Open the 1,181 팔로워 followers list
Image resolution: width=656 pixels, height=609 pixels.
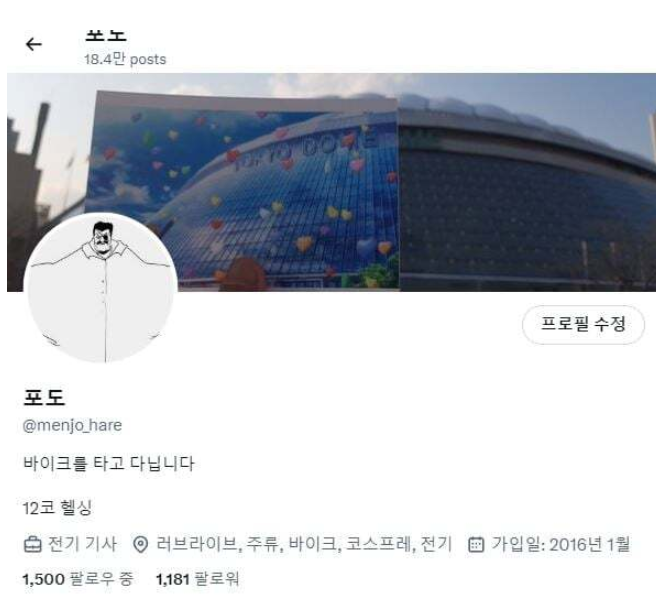tap(197, 580)
